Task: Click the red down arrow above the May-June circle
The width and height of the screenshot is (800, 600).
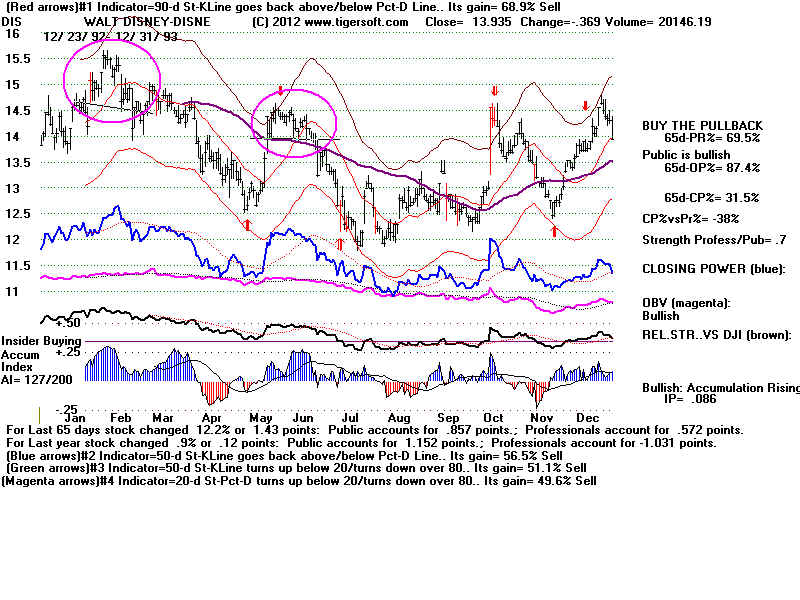Action: [281, 91]
